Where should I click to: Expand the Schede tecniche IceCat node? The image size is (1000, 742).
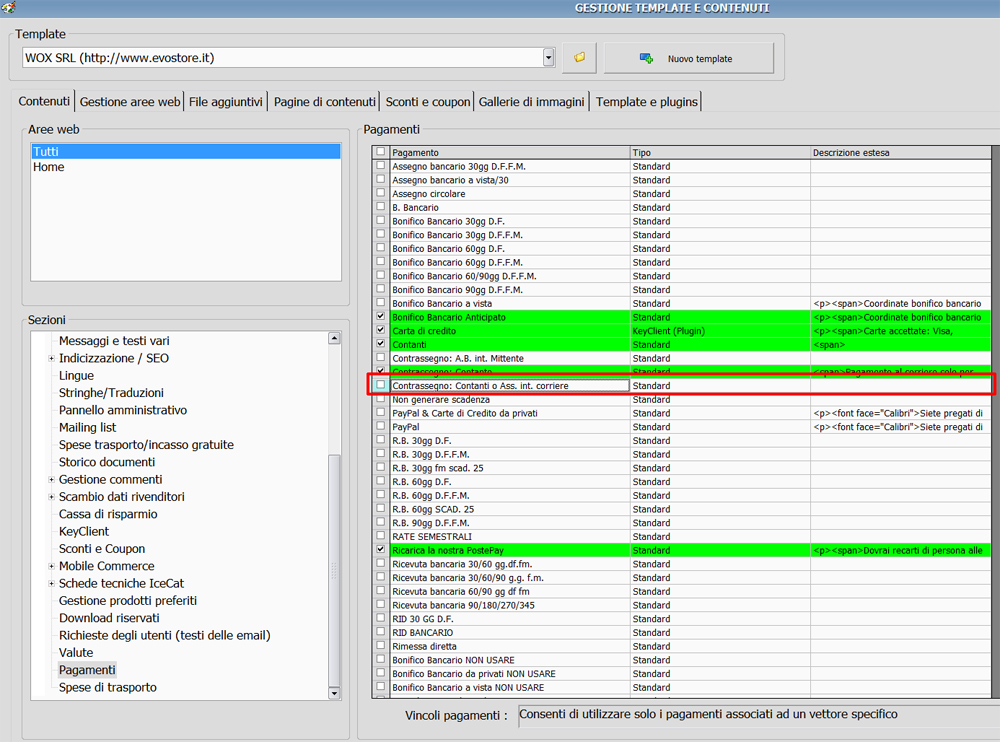[51, 583]
